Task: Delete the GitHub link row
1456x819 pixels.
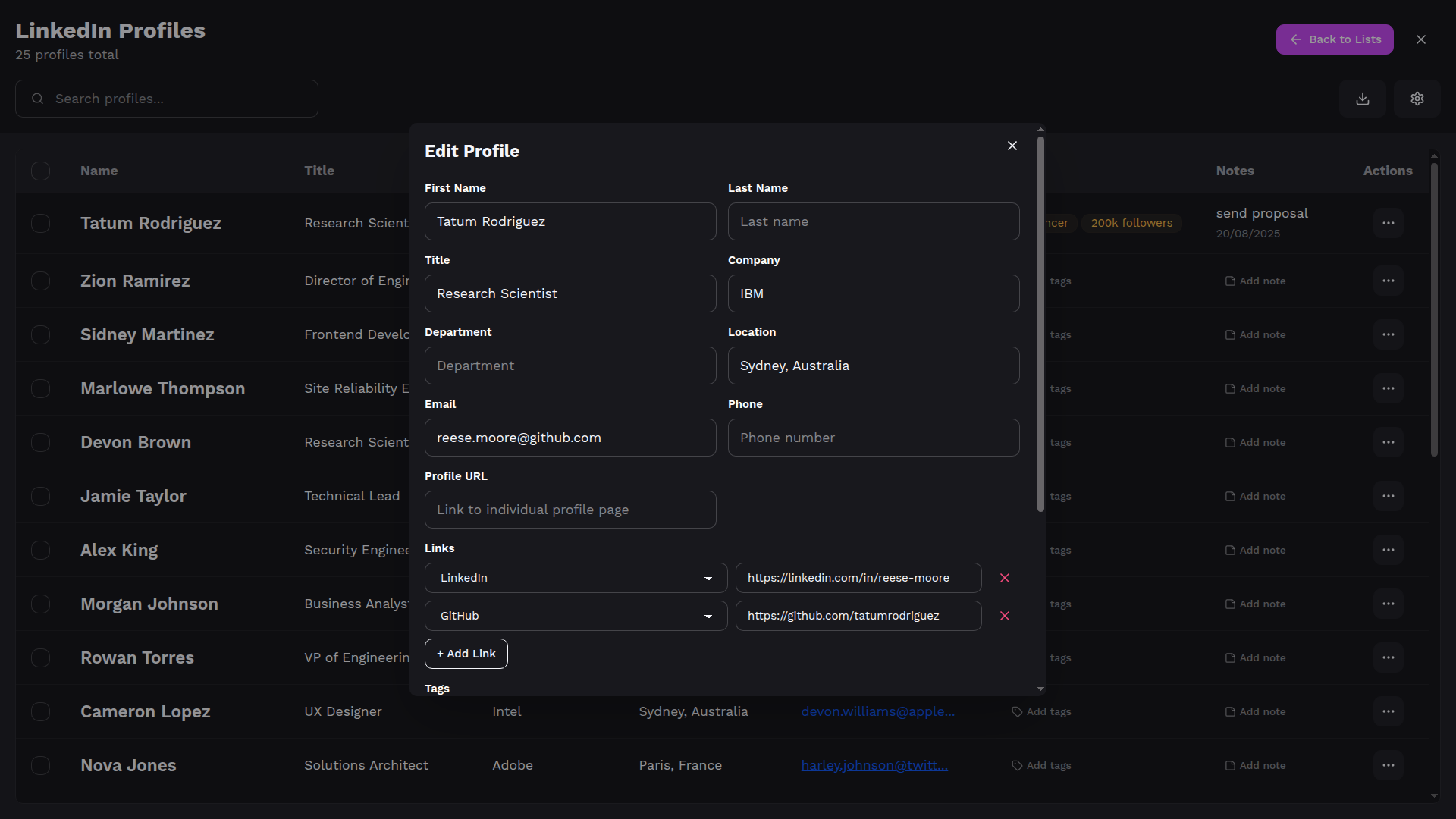Action: [x=1004, y=616]
